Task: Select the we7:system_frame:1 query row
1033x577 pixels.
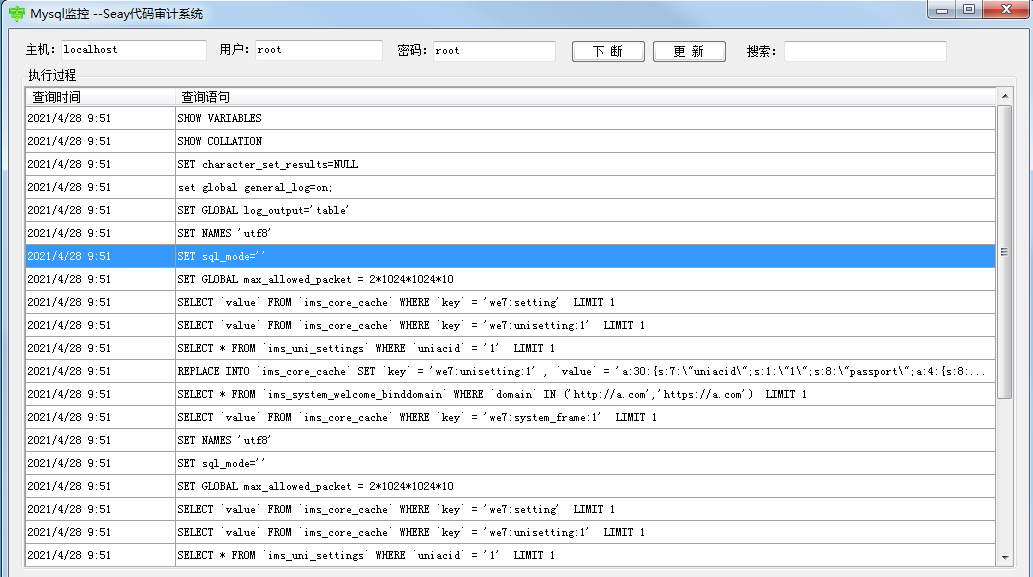Action: tap(511, 417)
